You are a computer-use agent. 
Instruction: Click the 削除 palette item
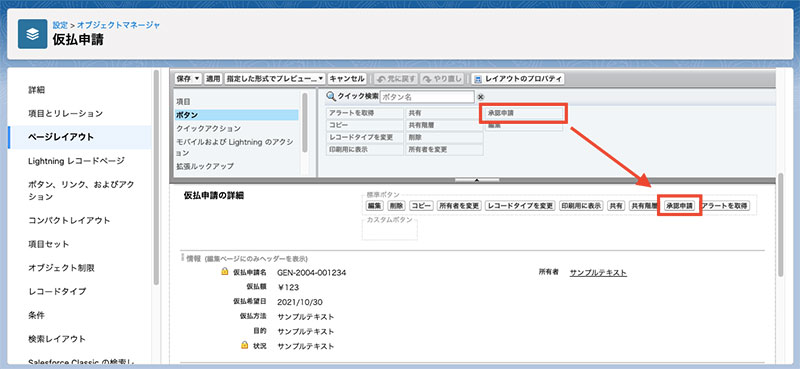(444, 137)
